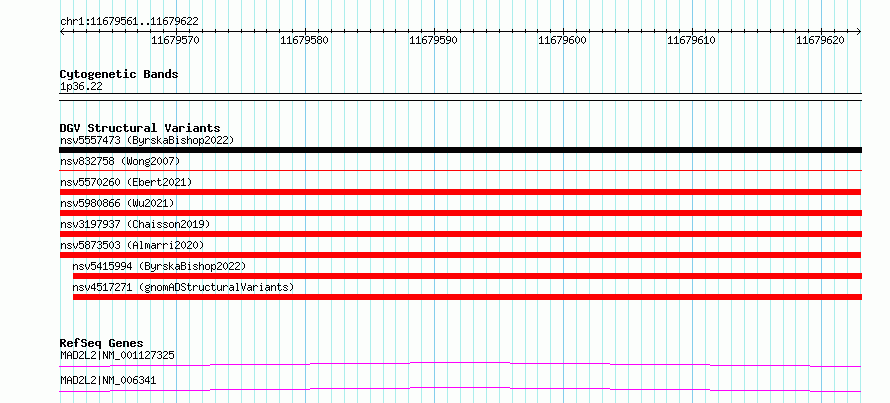Click the 11679580 ruler position label
The height and width of the screenshot is (403, 890).
tap(304, 40)
